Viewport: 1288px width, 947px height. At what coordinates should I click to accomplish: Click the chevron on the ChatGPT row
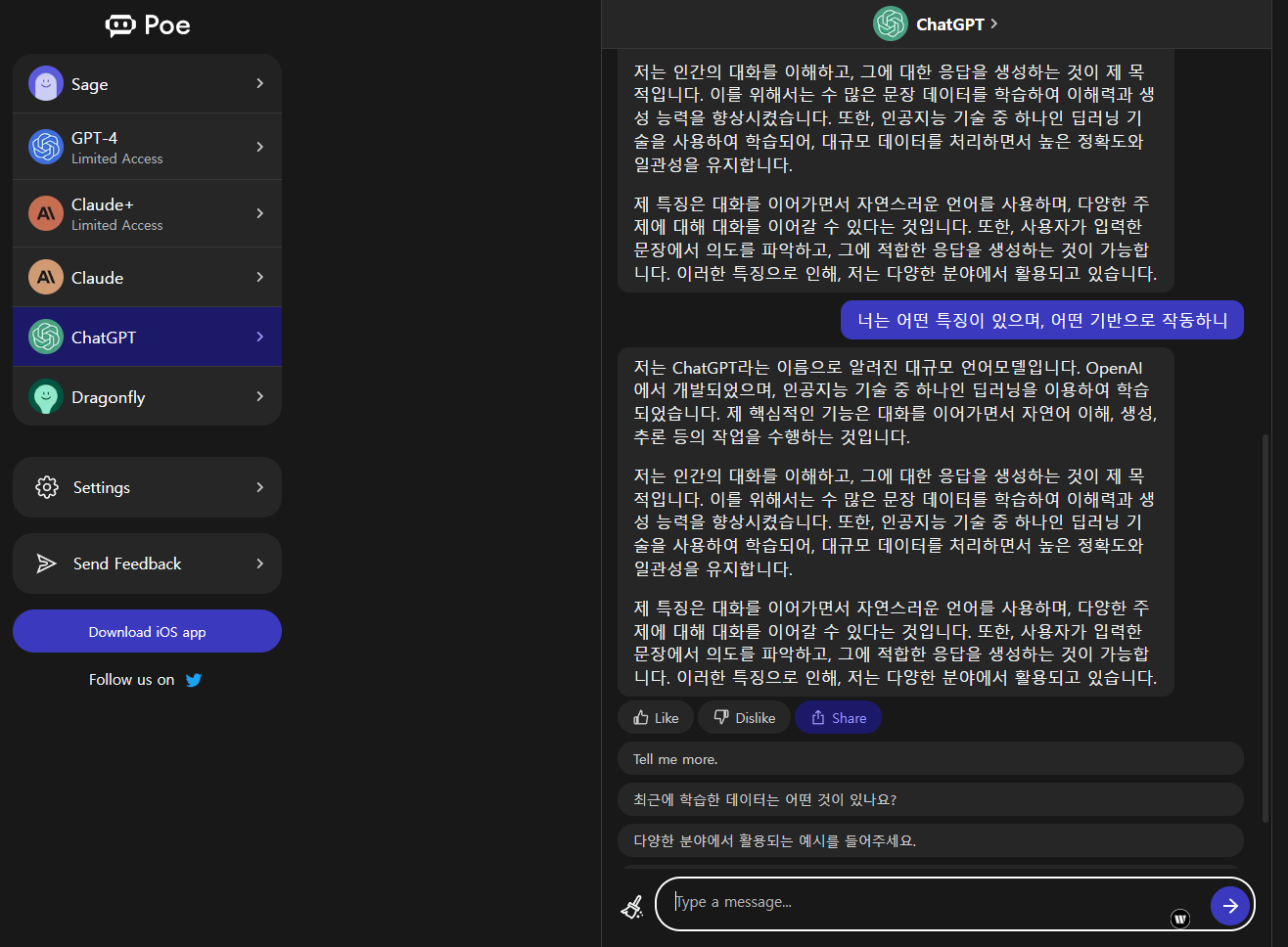coord(259,337)
